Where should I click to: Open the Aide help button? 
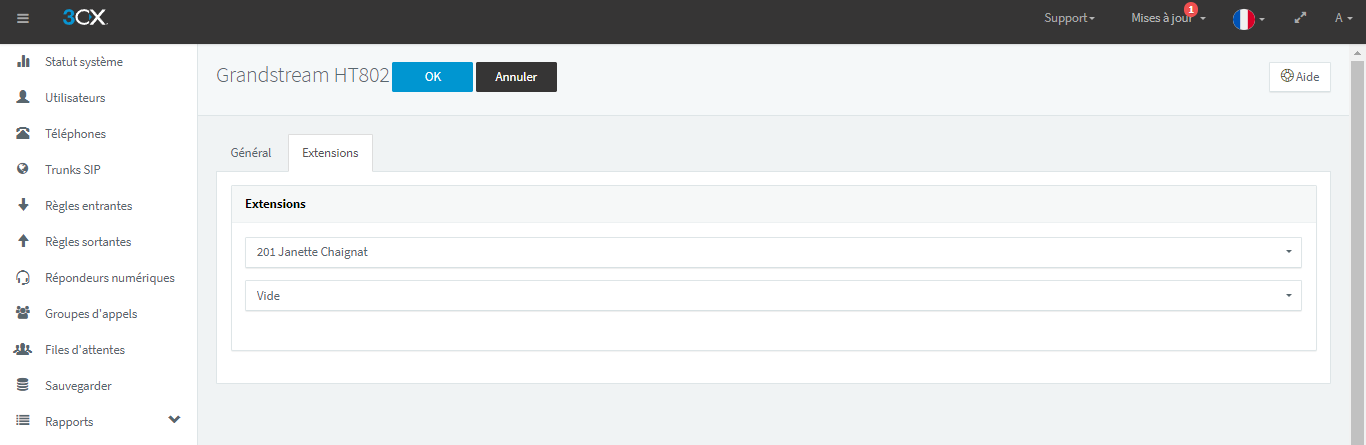coord(1300,77)
